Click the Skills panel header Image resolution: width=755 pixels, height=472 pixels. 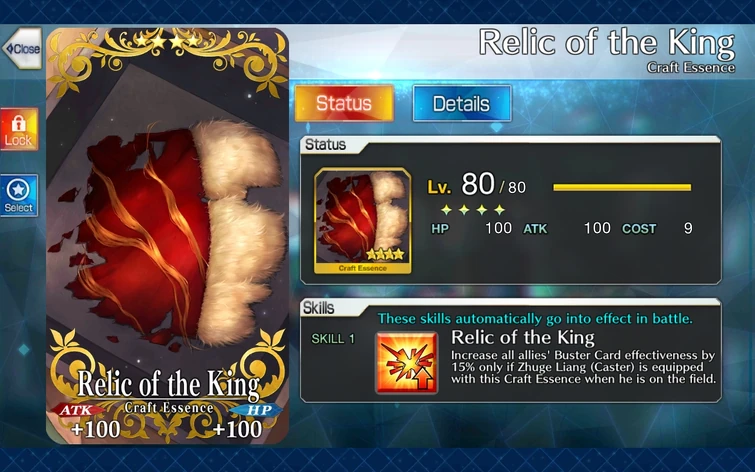pyautogui.click(x=318, y=308)
